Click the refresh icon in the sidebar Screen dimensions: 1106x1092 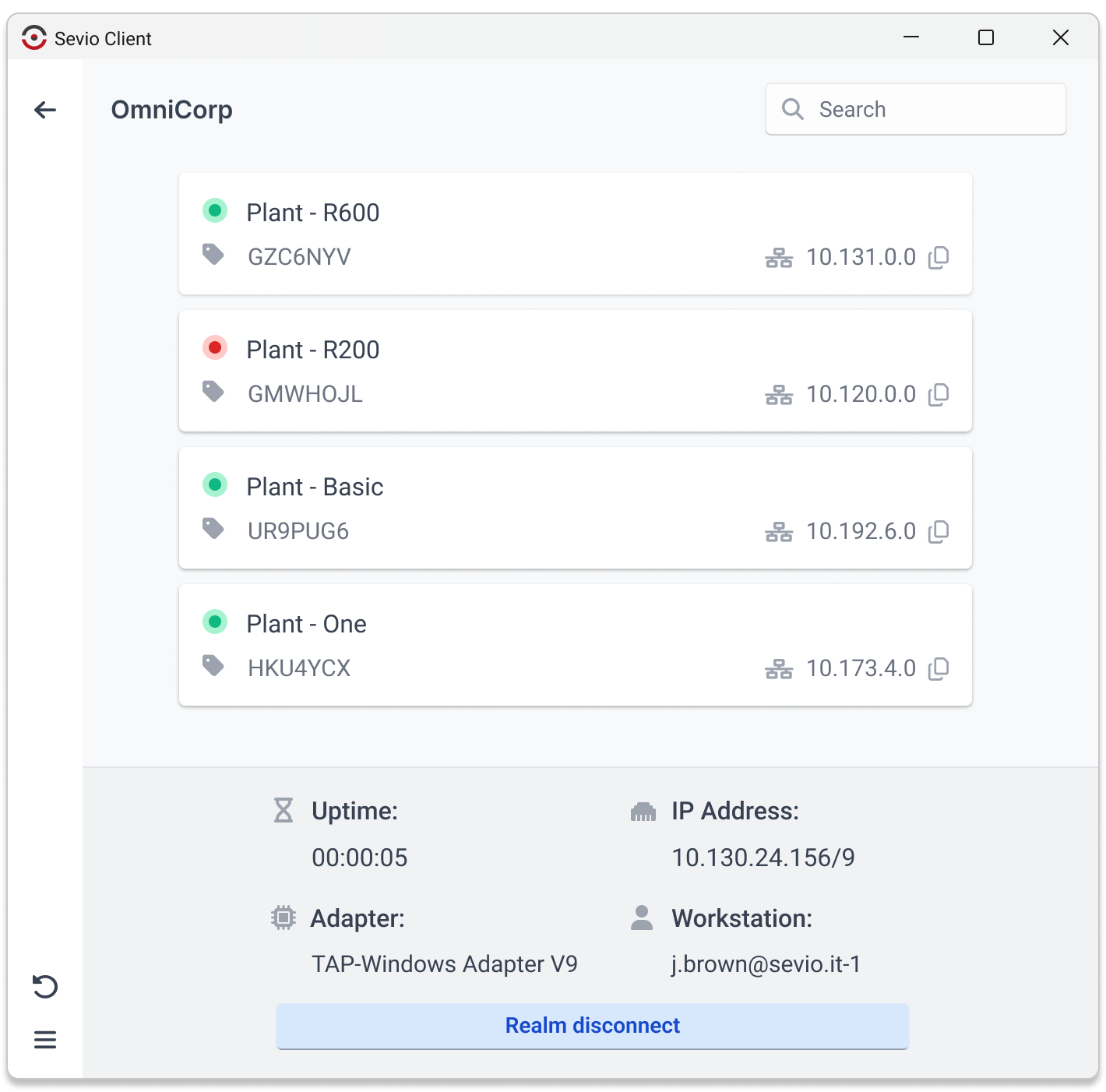[x=45, y=986]
